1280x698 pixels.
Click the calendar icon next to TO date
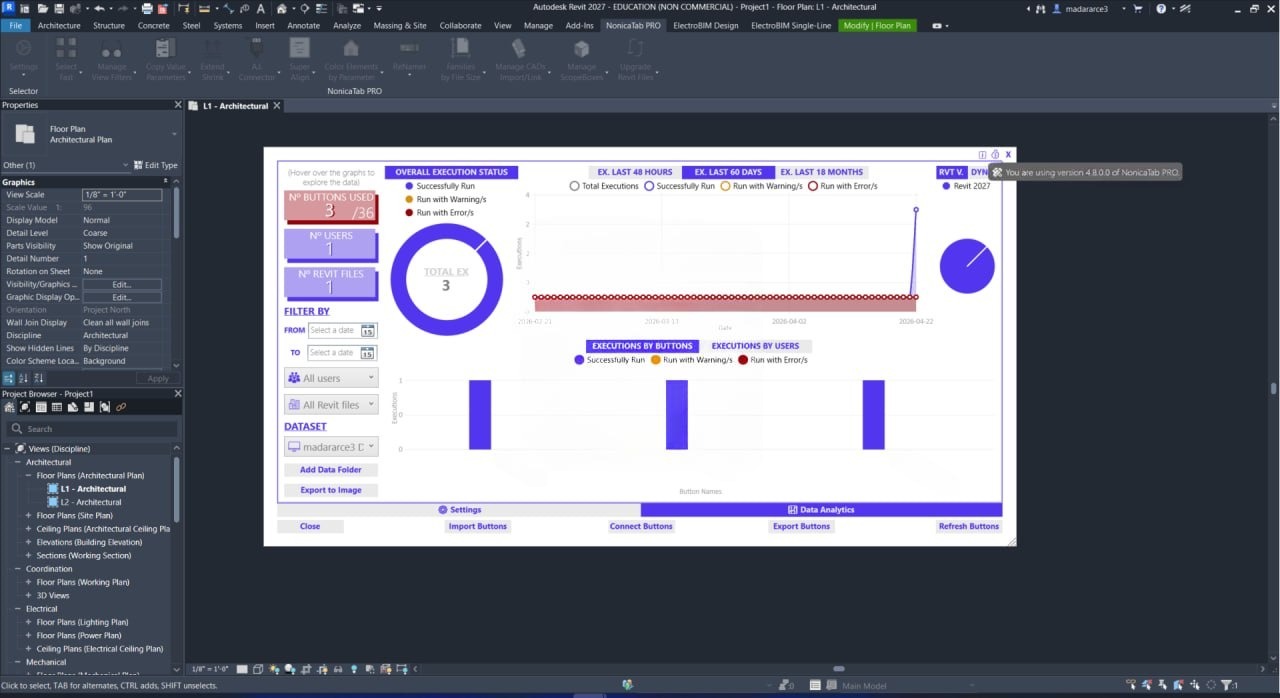coord(368,352)
